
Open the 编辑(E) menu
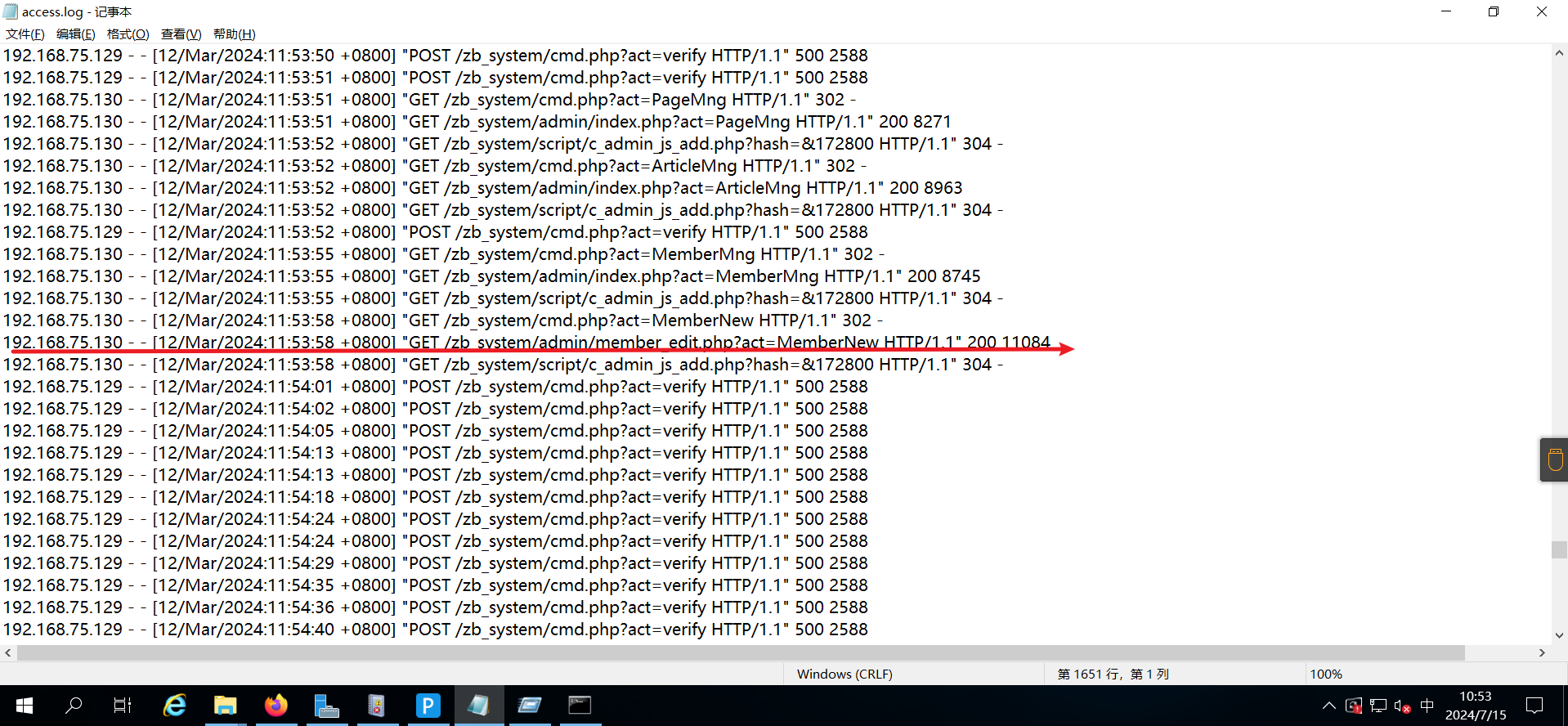pyautogui.click(x=75, y=34)
